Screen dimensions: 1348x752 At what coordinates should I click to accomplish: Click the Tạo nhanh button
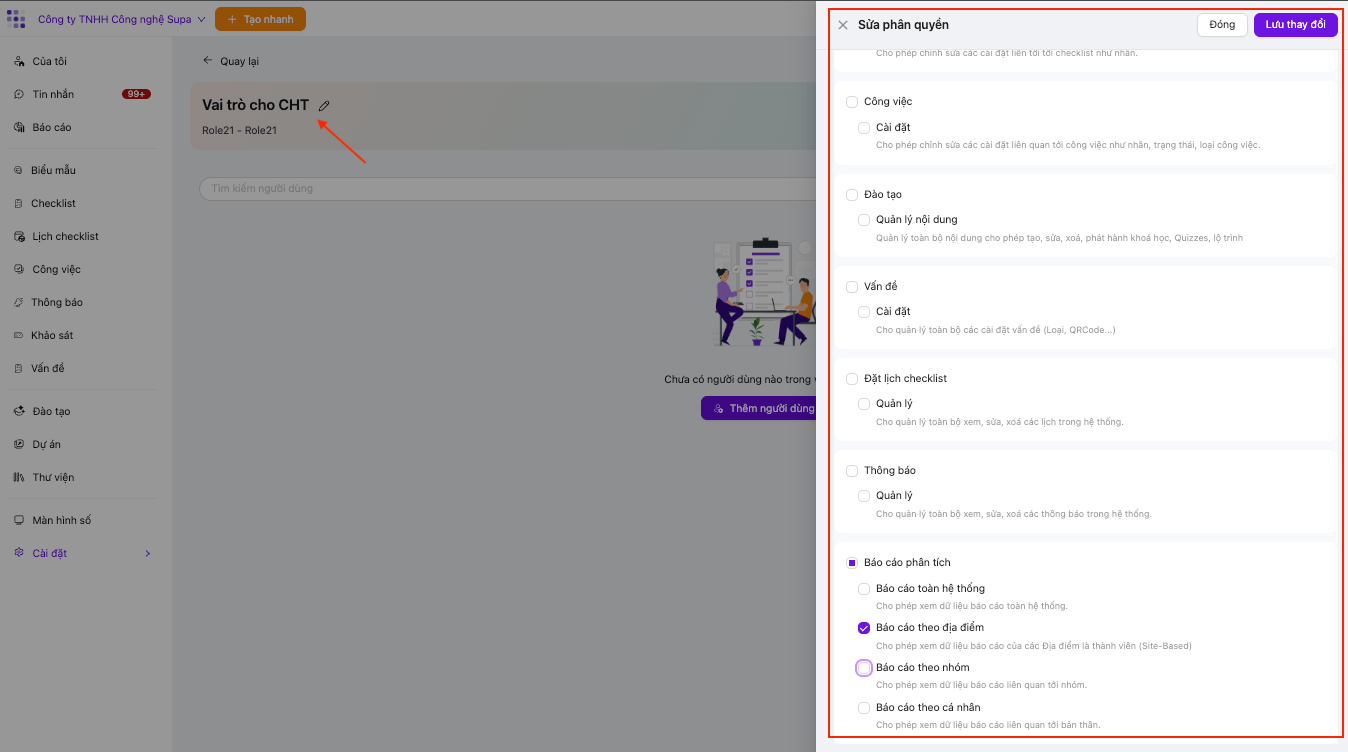(x=260, y=19)
